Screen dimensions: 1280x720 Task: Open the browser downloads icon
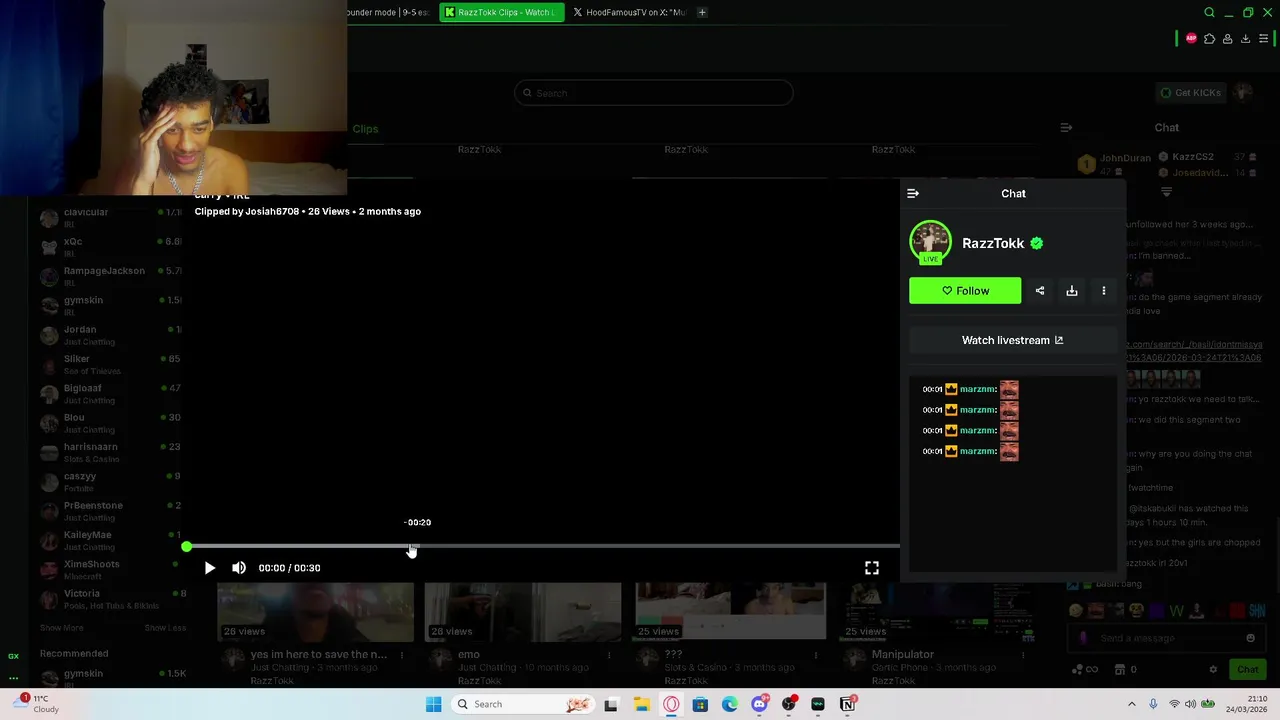click(1245, 39)
